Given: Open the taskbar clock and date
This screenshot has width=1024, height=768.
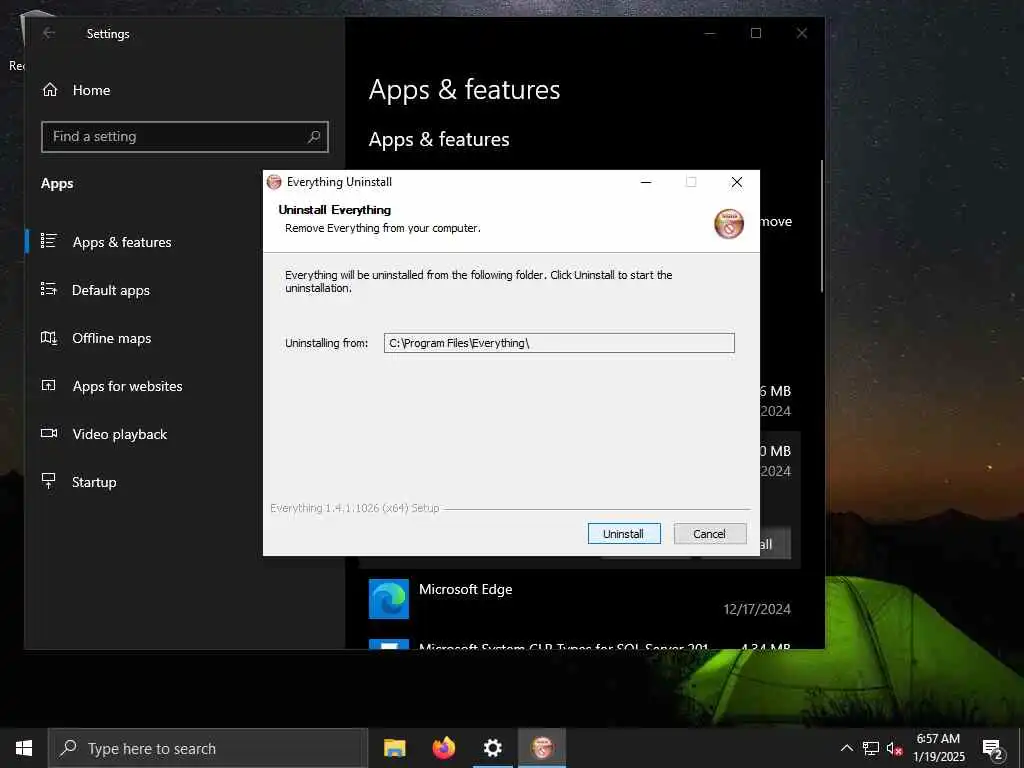Looking at the screenshot, I should point(938,748).
